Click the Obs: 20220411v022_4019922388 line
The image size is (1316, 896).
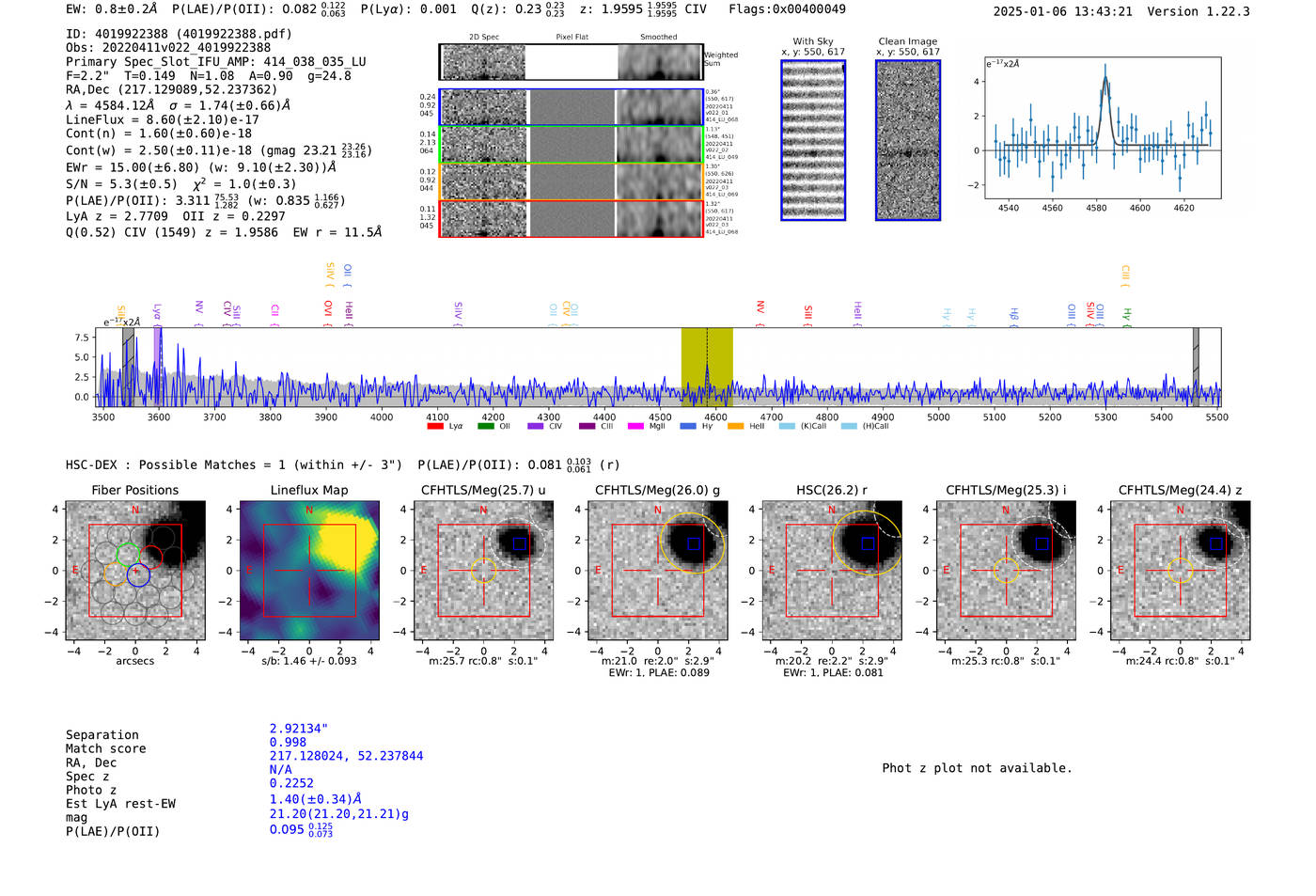pos(168,48)
